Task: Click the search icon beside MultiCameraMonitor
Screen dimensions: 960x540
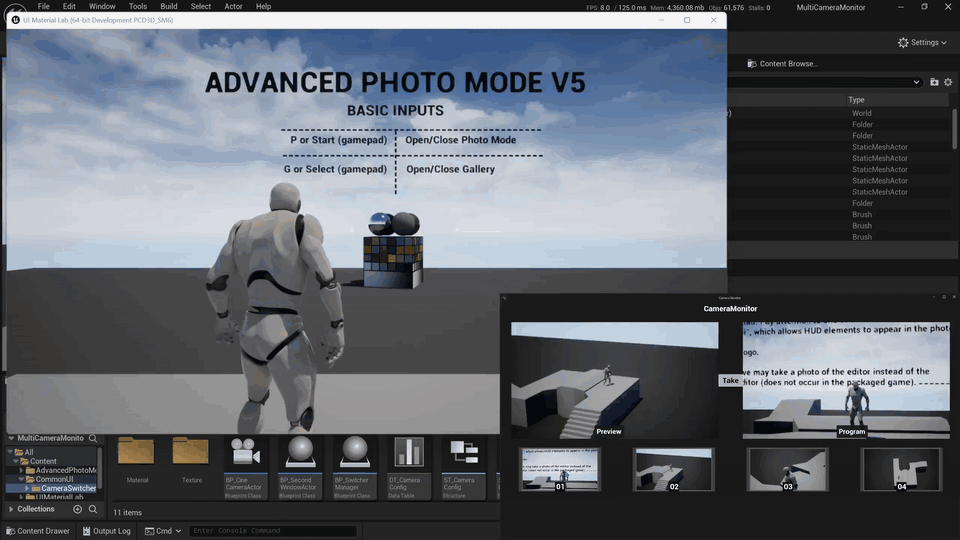Action: pyautogui.click(x=93, y=438)
